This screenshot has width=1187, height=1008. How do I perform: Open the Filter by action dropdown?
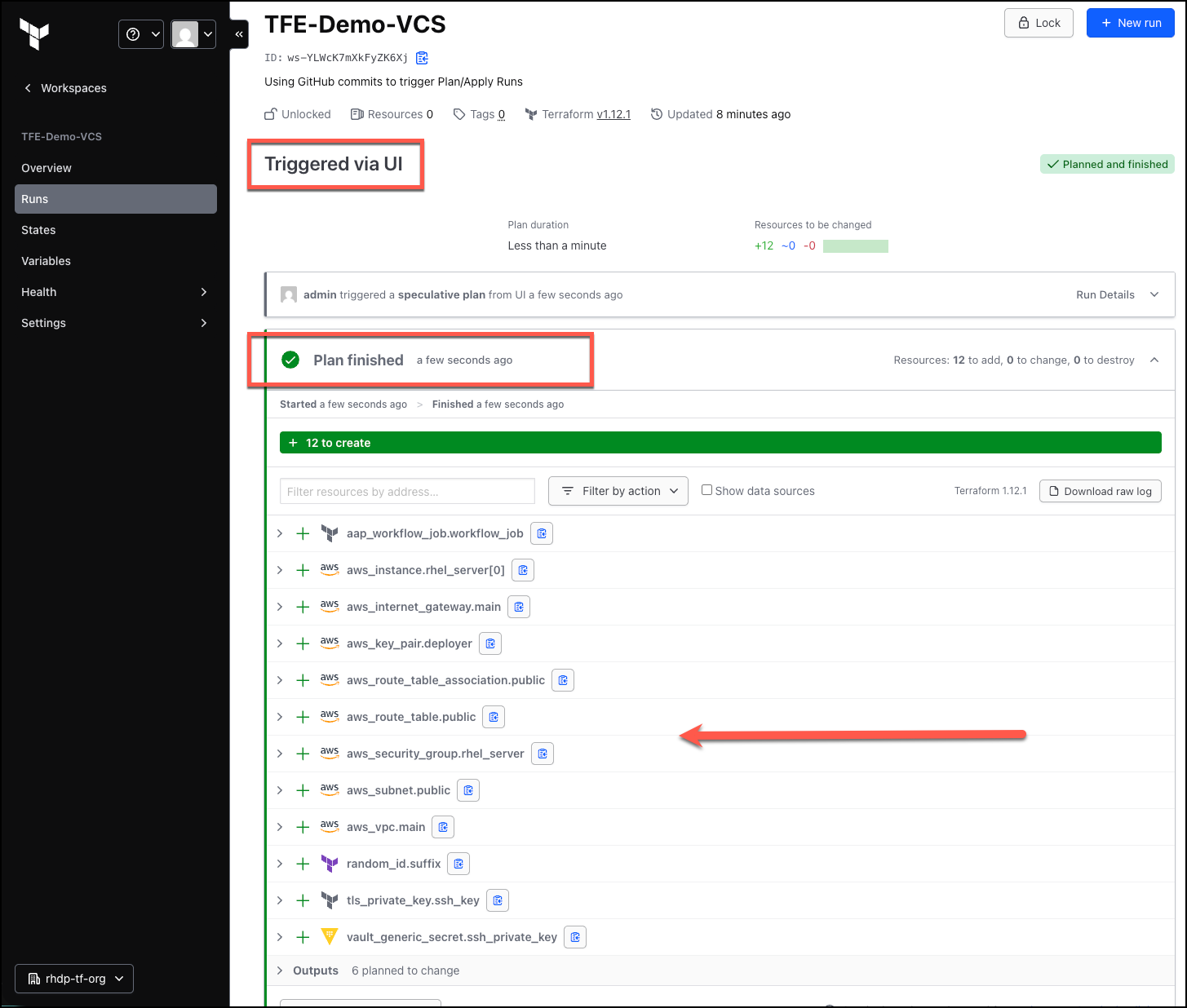tap(618, 491)
